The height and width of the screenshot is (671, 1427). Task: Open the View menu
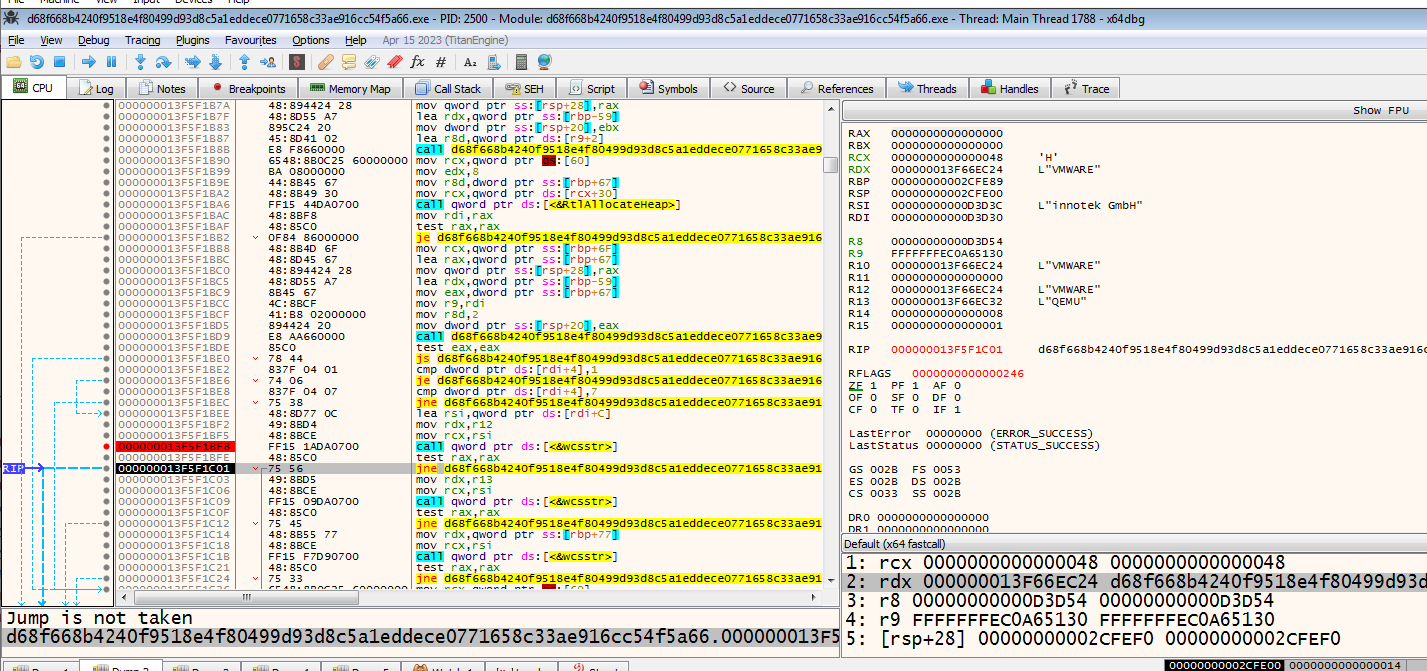(51, 40)
